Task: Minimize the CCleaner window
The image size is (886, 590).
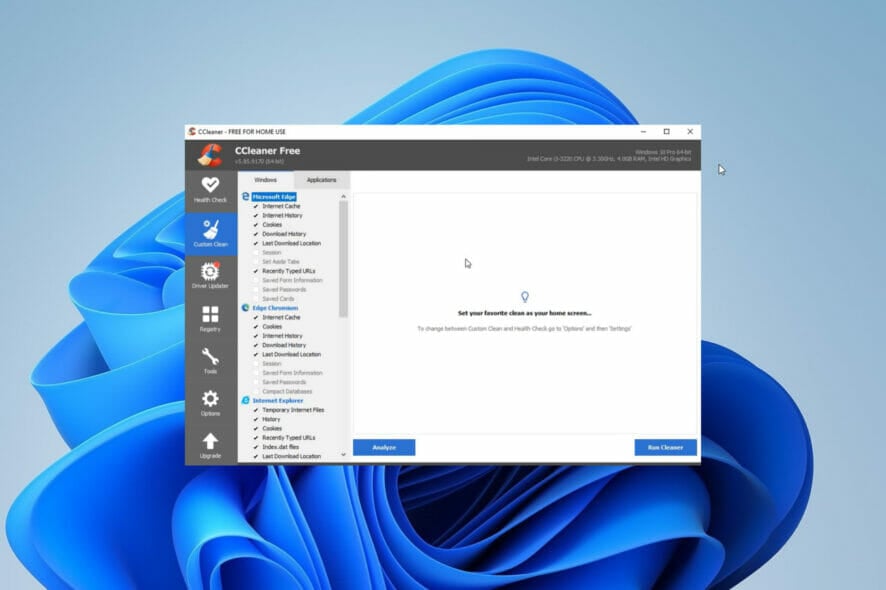Action: tap(644, 132)
